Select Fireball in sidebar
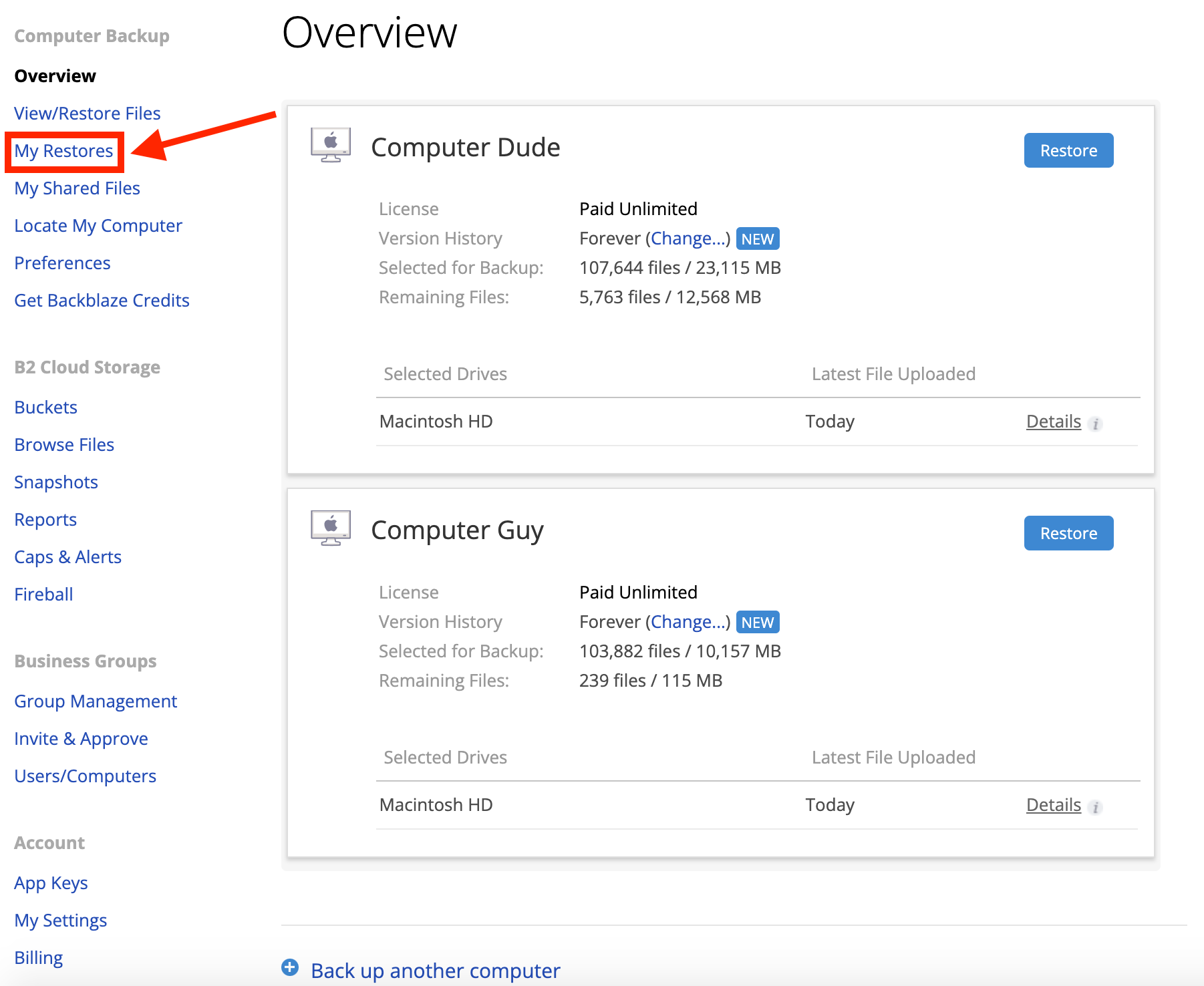The height and width of the screenshot is (986, 1204). (44, 595)
